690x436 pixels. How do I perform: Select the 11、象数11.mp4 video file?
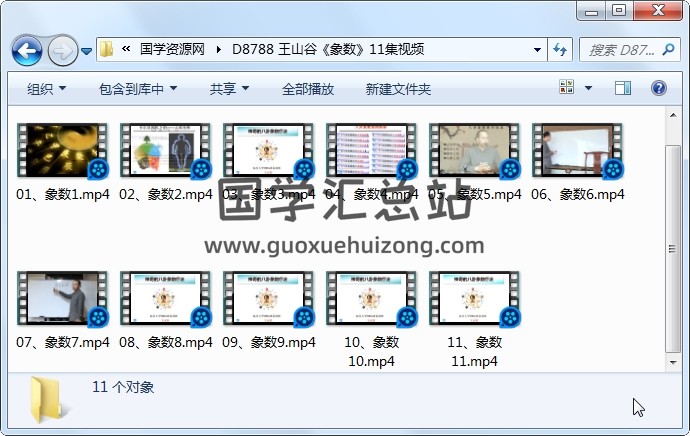[474, 299]
